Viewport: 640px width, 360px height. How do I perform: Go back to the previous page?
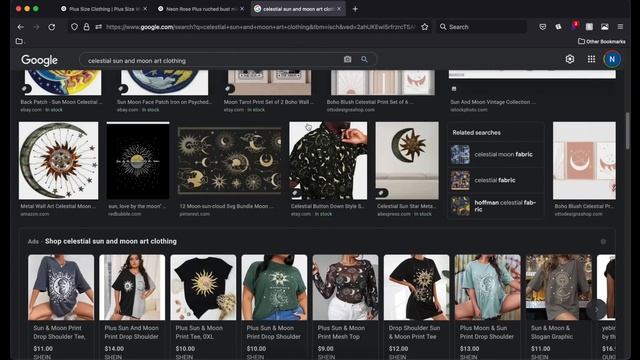(x=21, y=27)
